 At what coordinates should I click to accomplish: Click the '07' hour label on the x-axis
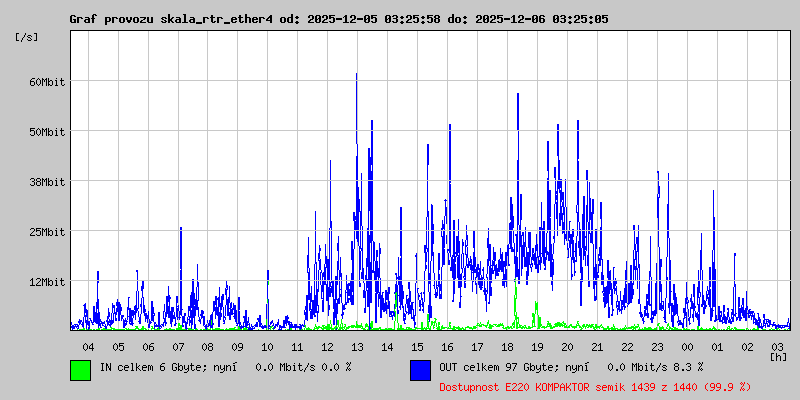[178, 347]
